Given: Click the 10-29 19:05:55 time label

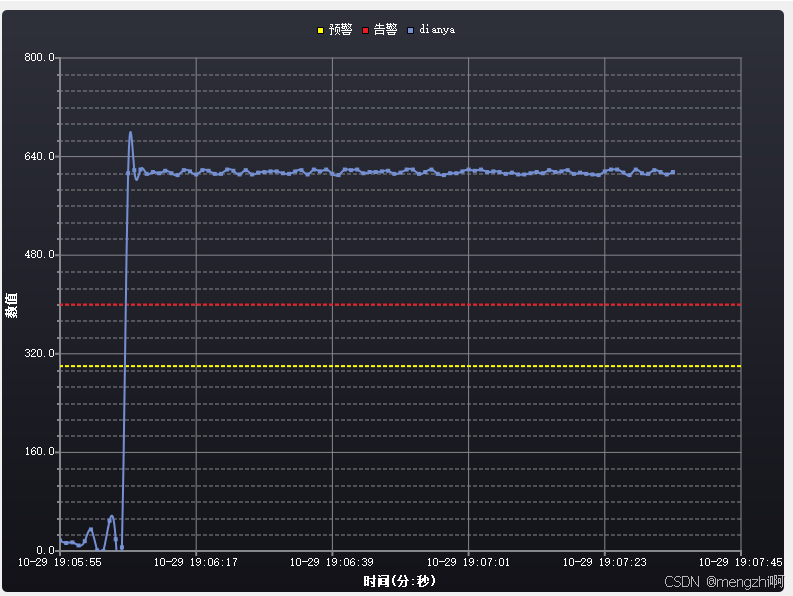Looking at the screenshot, I should click(x=60, y=562).
